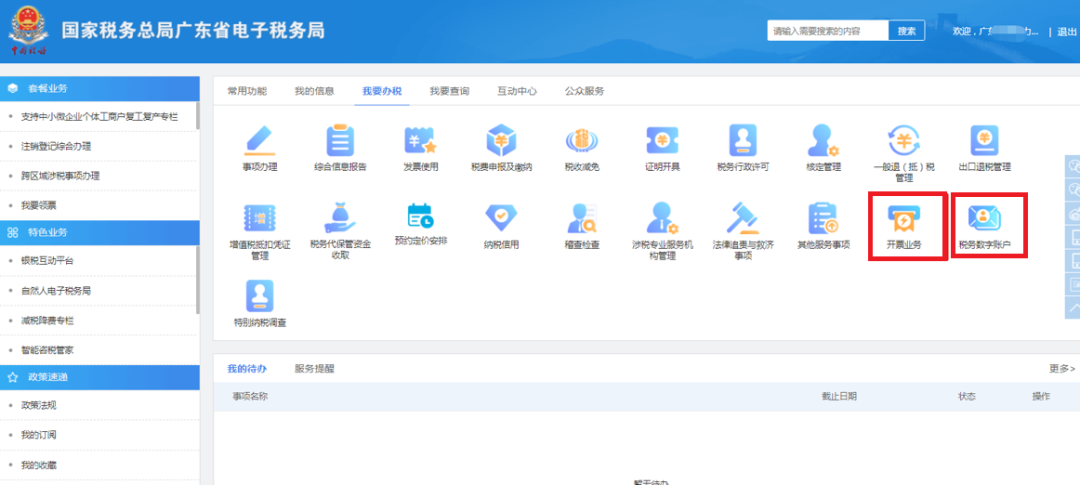This screenshot has width=1080, height=485.
Task: Open the 证明开具 icon
Action: click(663, 141)
